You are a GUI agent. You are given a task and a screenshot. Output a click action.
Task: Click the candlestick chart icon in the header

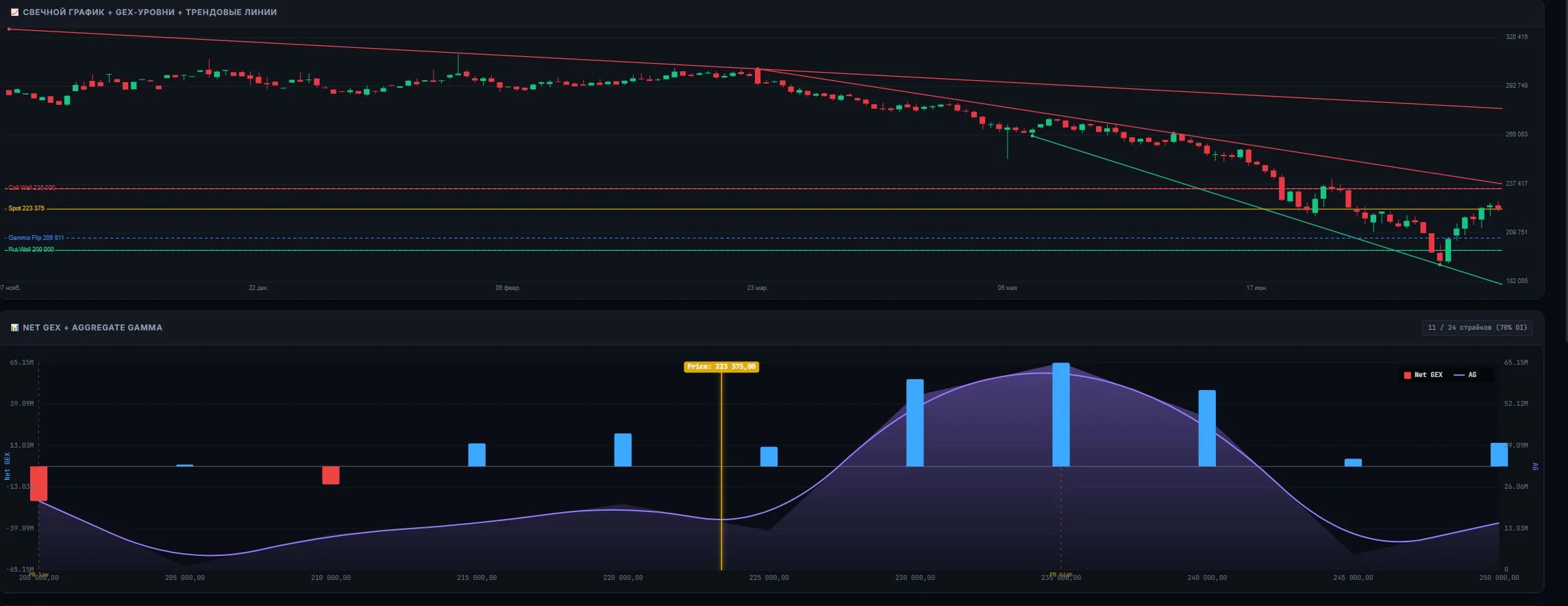tap(14, 12)
